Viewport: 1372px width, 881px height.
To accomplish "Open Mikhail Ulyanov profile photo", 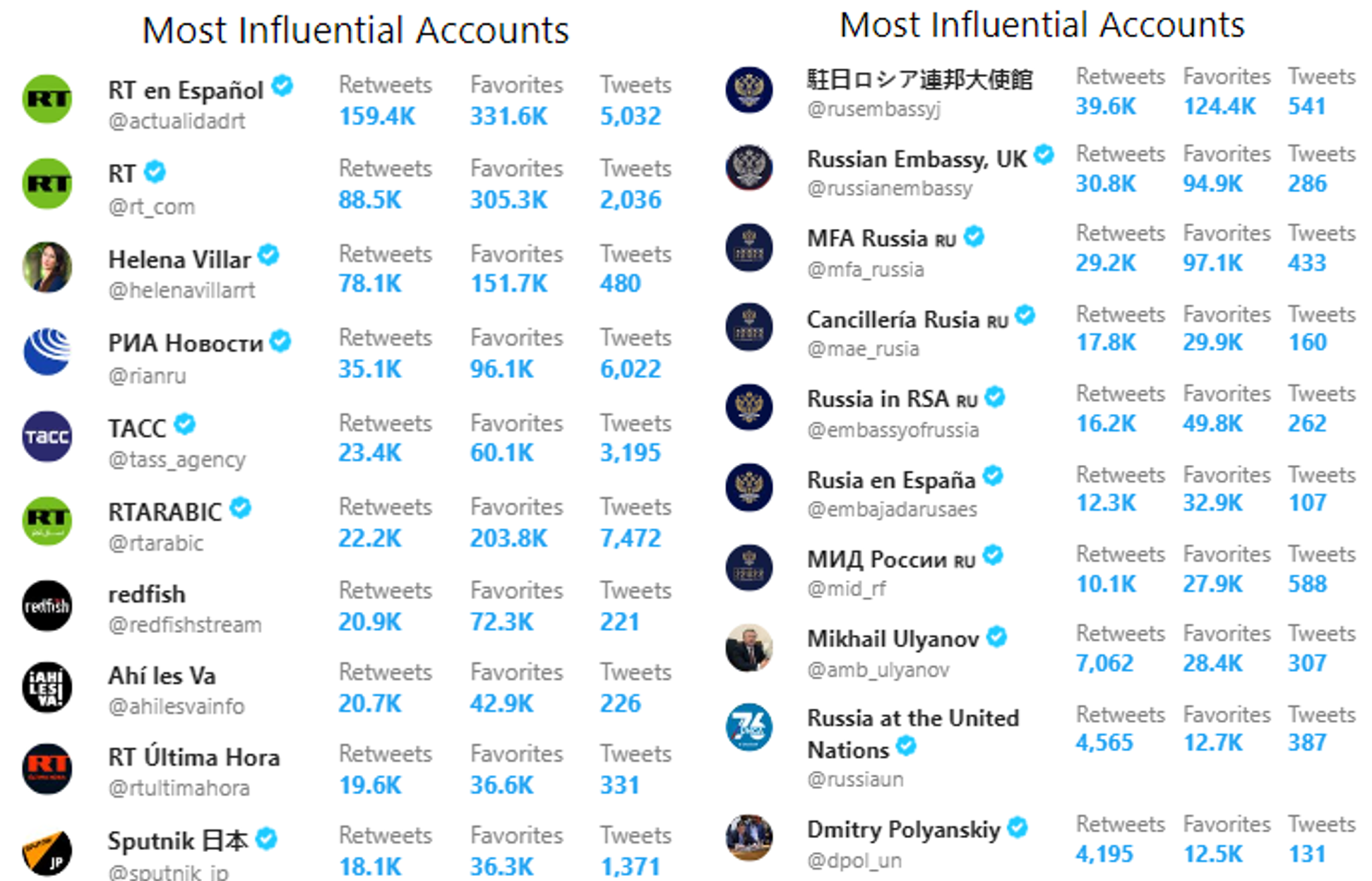I will point(749,647).
